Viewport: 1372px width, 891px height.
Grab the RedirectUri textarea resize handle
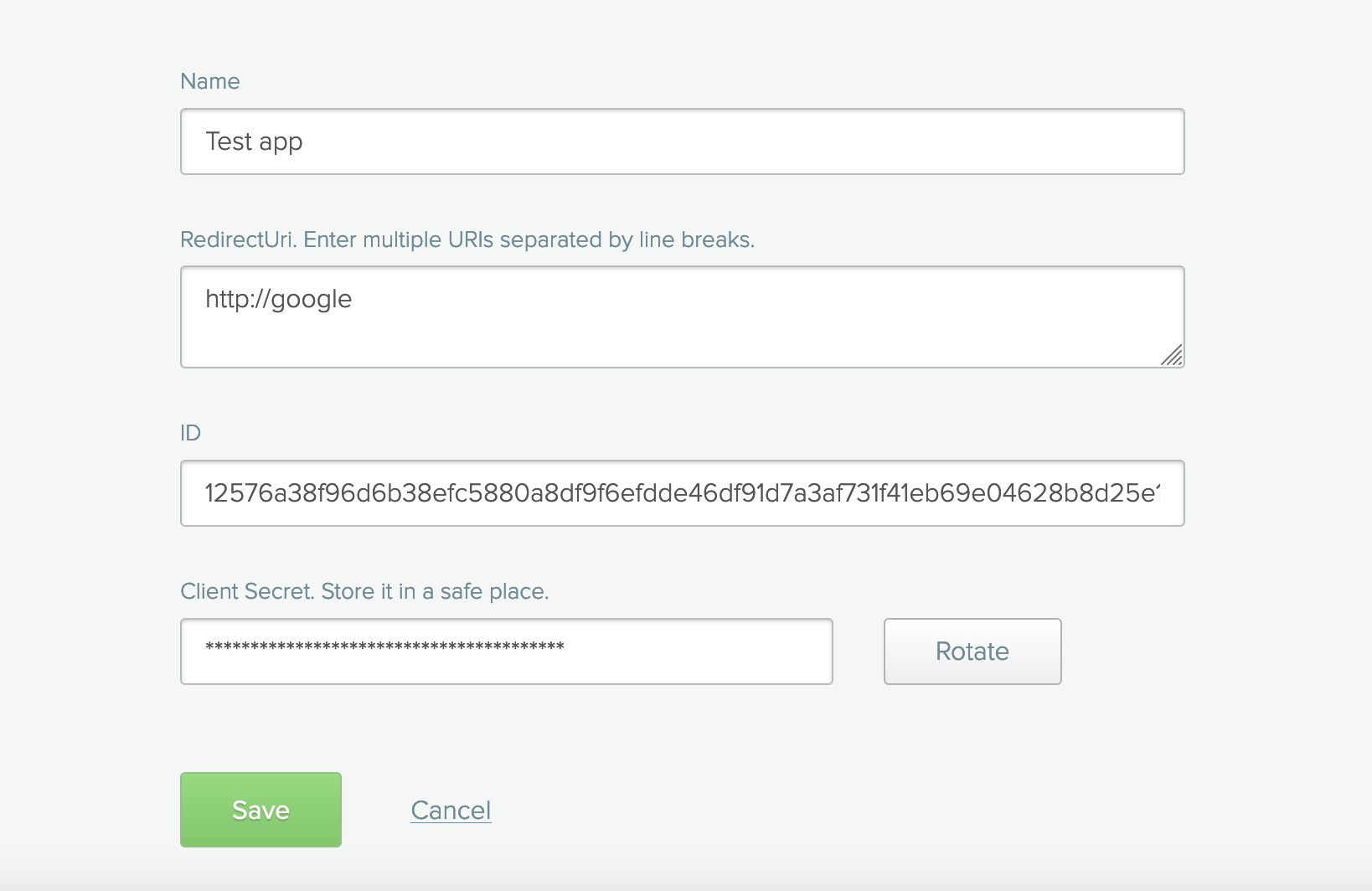(1172, 355)
